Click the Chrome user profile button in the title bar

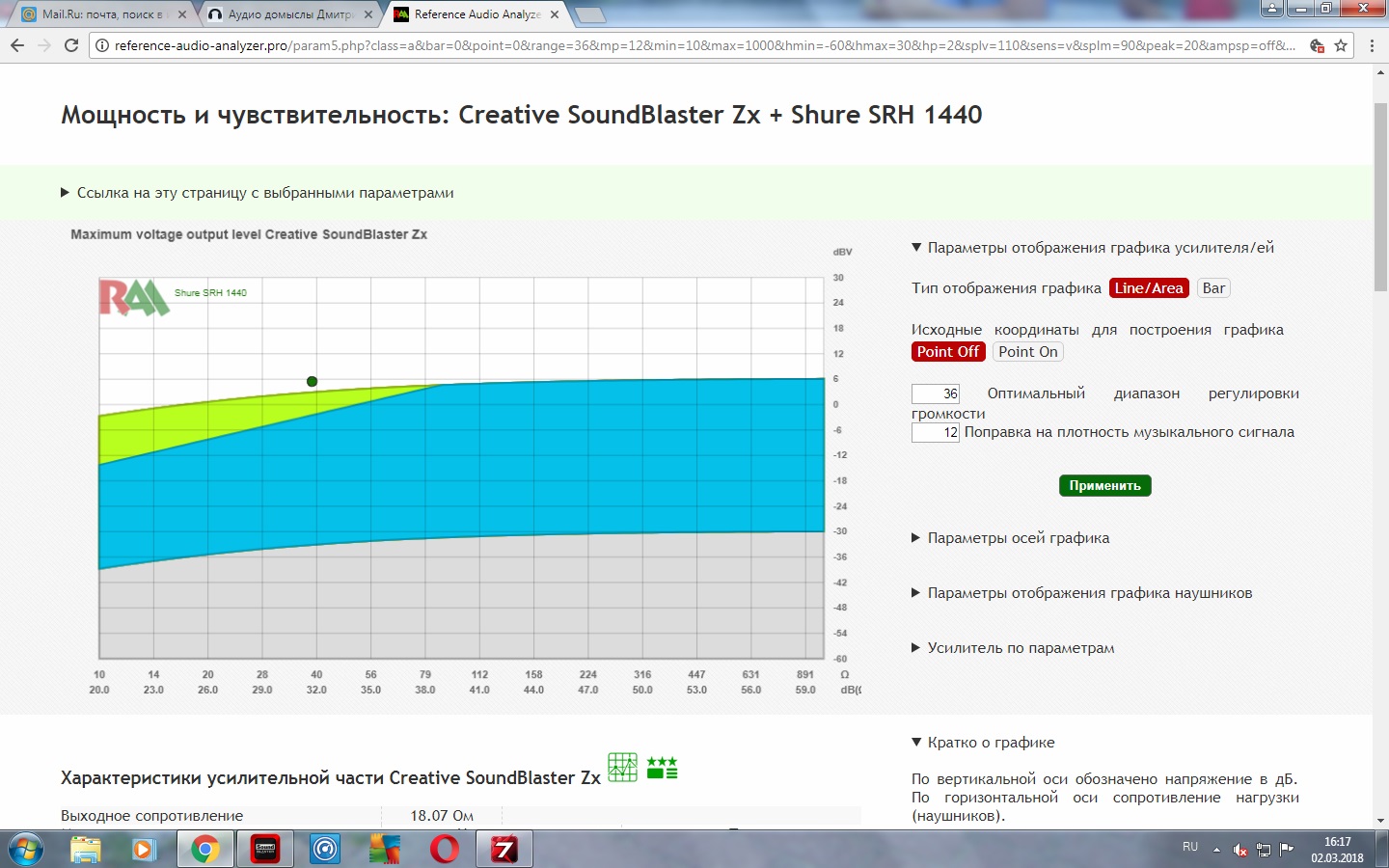[1272, 9]
